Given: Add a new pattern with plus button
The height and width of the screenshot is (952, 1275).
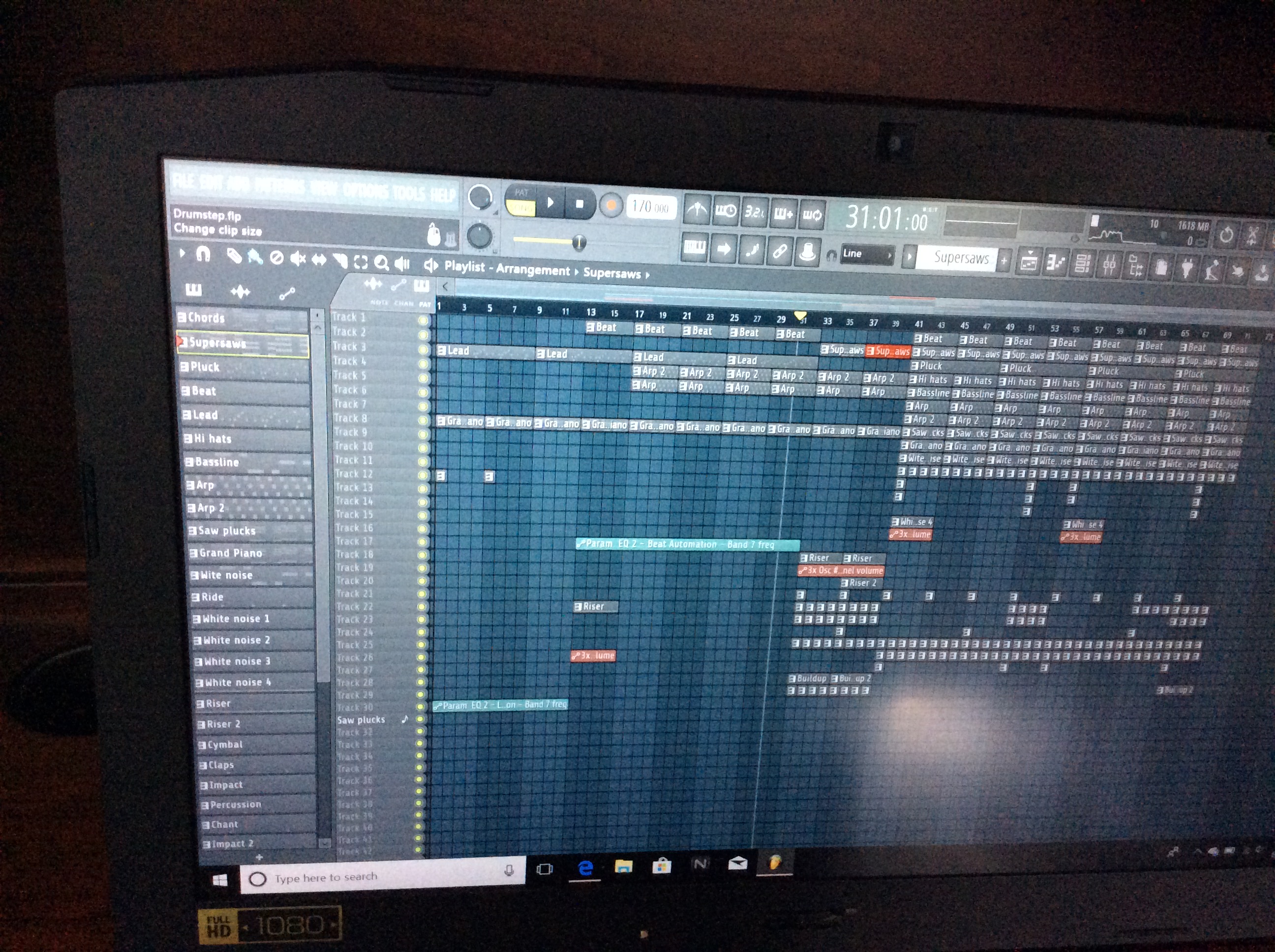Looking at the screenshot, I should [1003, 261].
